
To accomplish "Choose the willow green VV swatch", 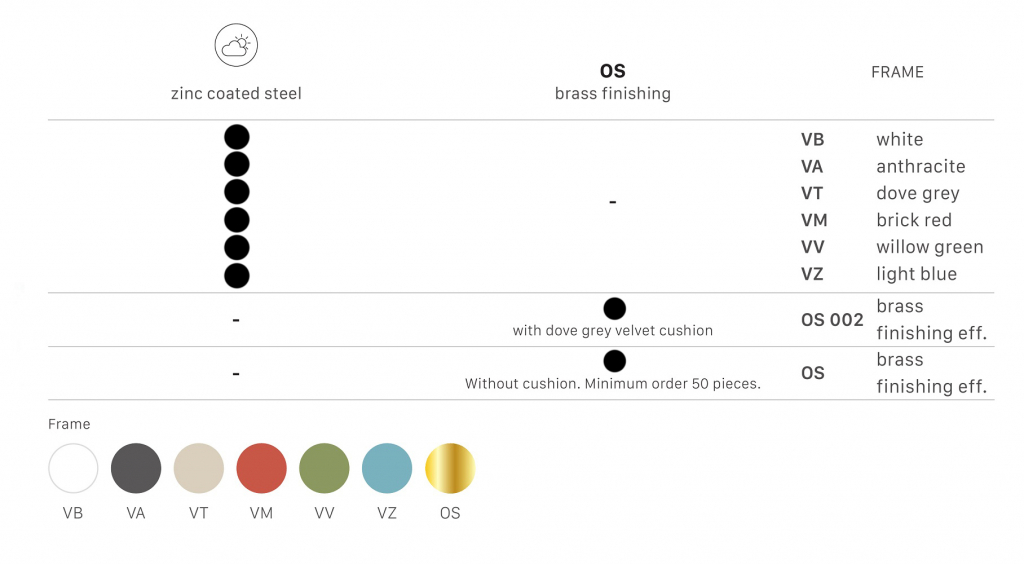I will (x=324, y=468).
